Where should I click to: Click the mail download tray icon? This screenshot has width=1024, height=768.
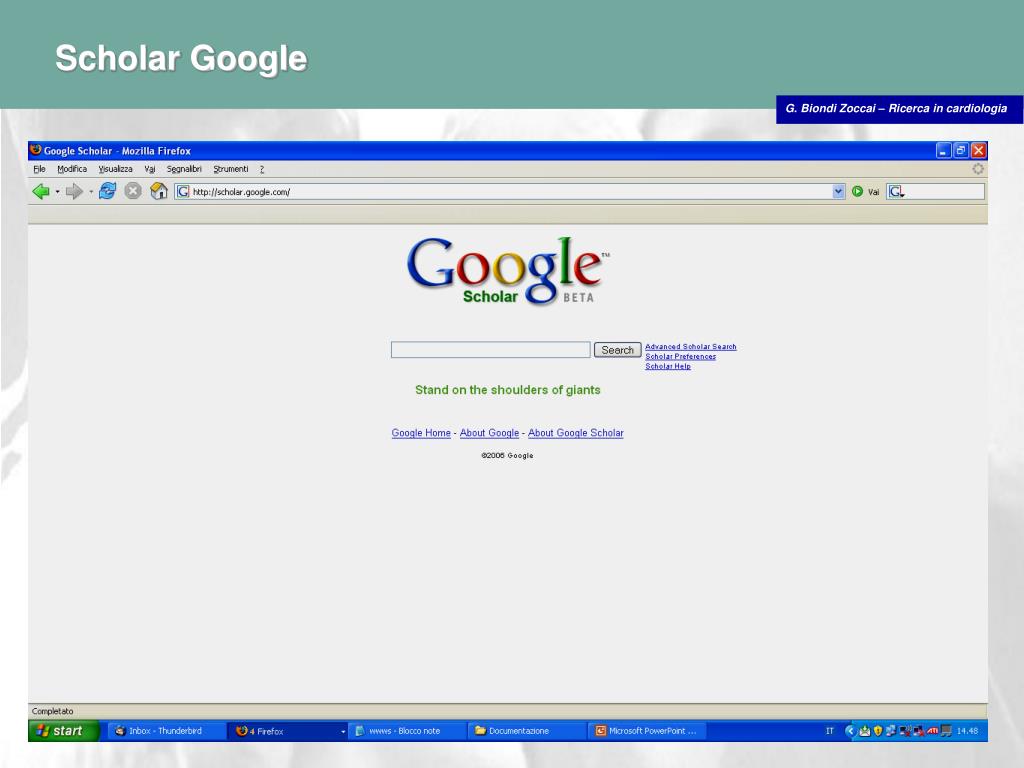[865, 731]
